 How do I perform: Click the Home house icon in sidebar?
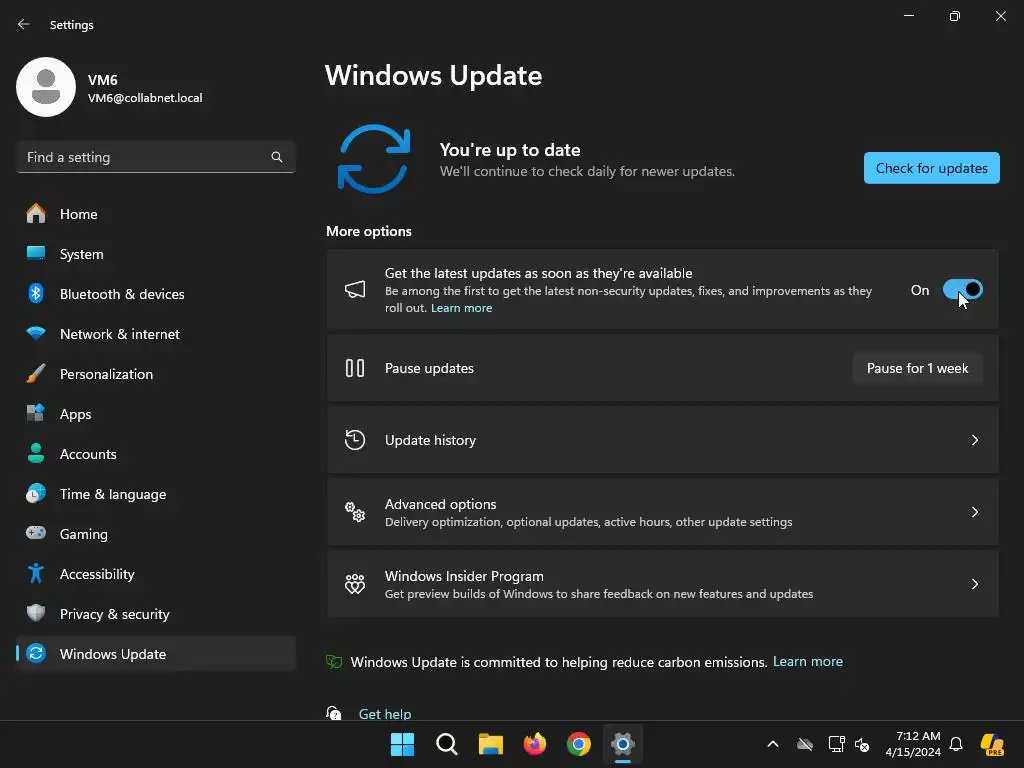[36, 214]
